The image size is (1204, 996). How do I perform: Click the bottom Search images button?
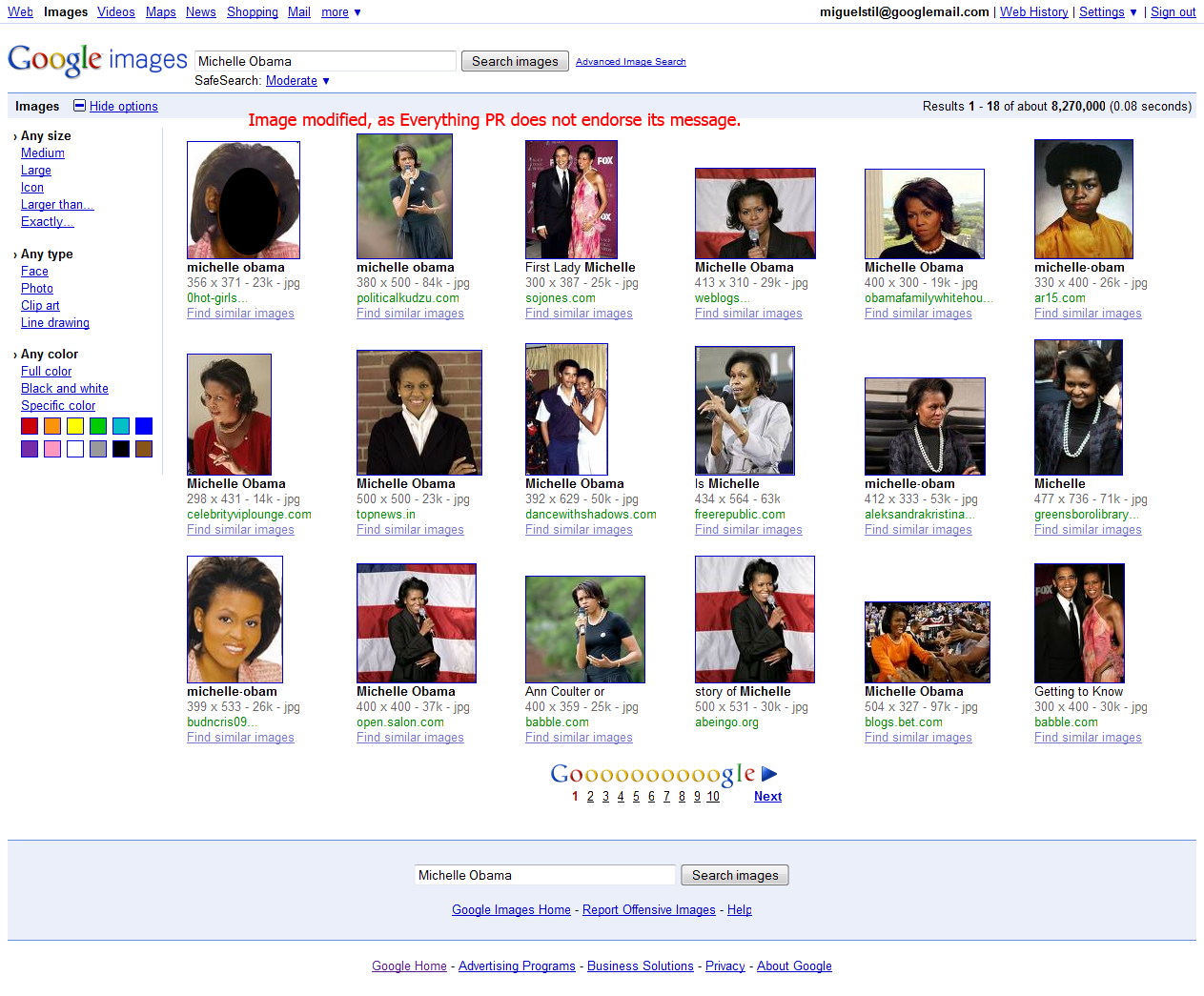[735, 875]
